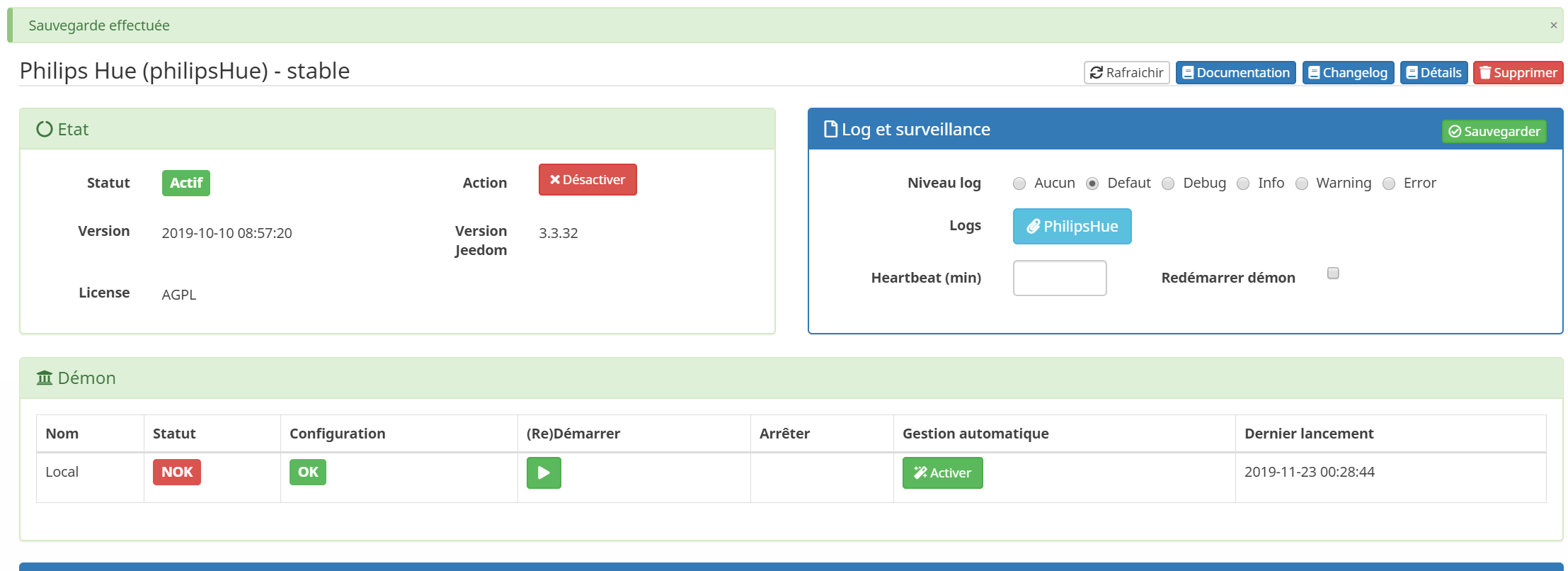Select the Warning log level

tap(1301, 183)
